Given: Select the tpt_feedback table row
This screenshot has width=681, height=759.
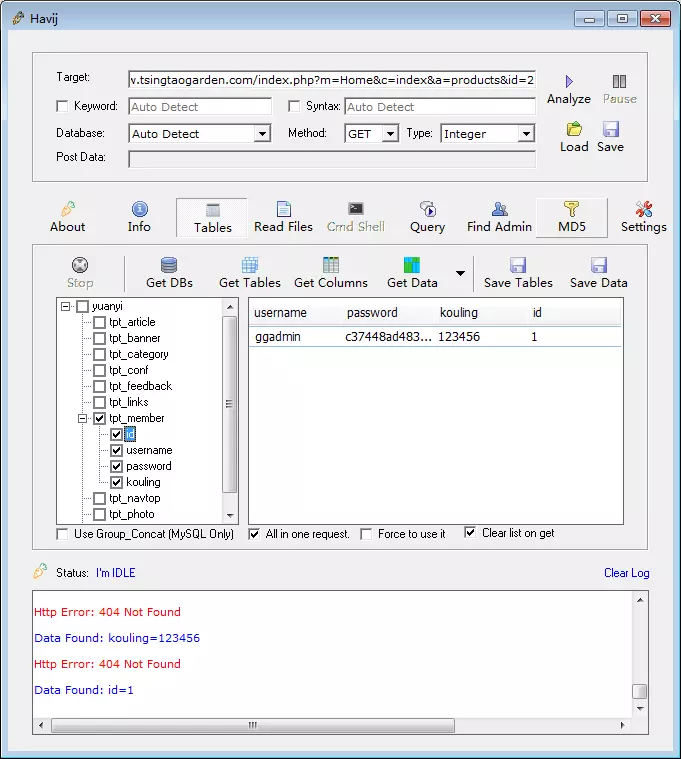Looking at the screenshot, I should click(x=140, y=386).
